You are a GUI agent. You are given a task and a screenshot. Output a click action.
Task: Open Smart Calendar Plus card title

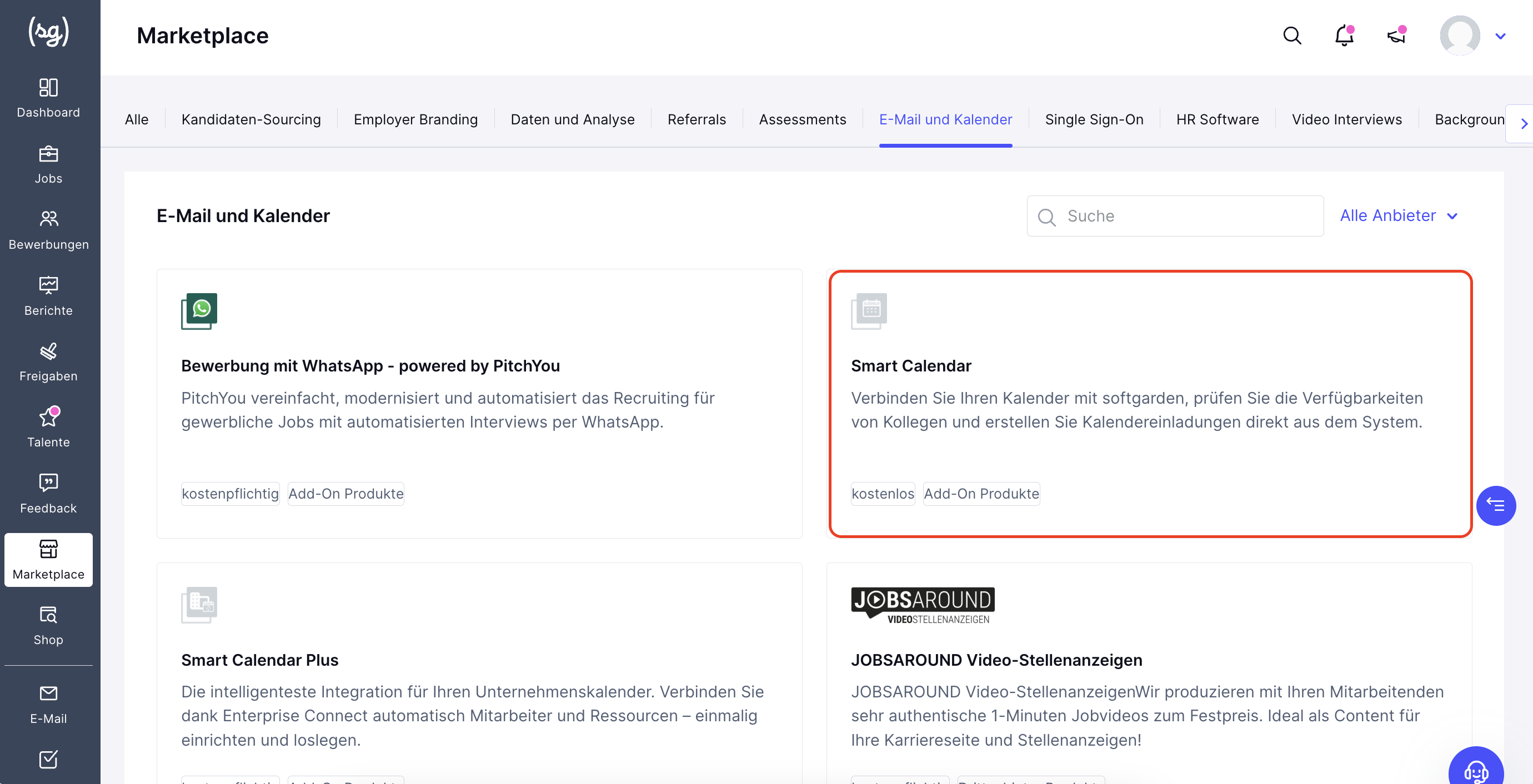(259, 660)
